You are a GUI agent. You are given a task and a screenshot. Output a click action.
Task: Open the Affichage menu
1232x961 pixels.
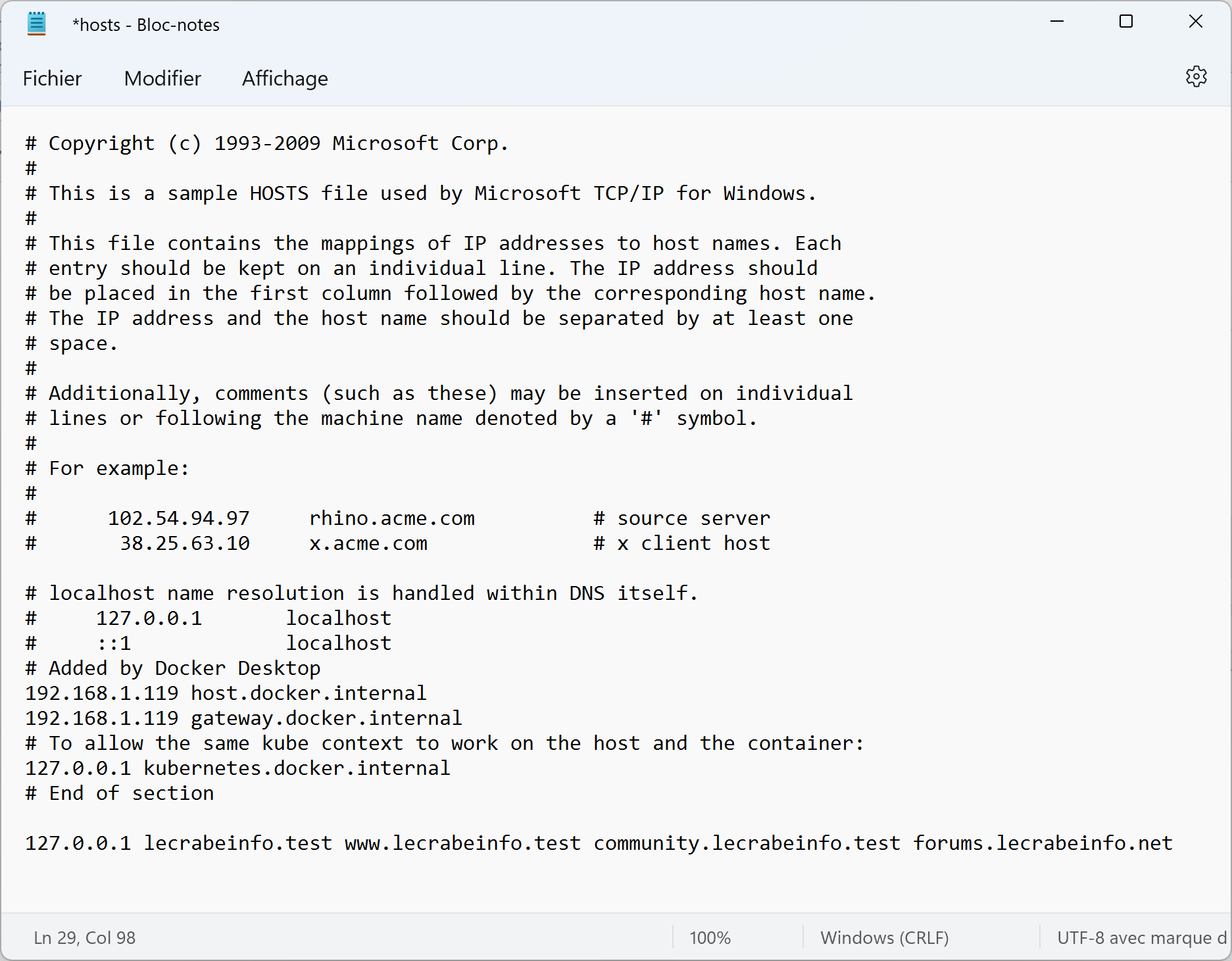pyautogui.click(x=285, y=78)
